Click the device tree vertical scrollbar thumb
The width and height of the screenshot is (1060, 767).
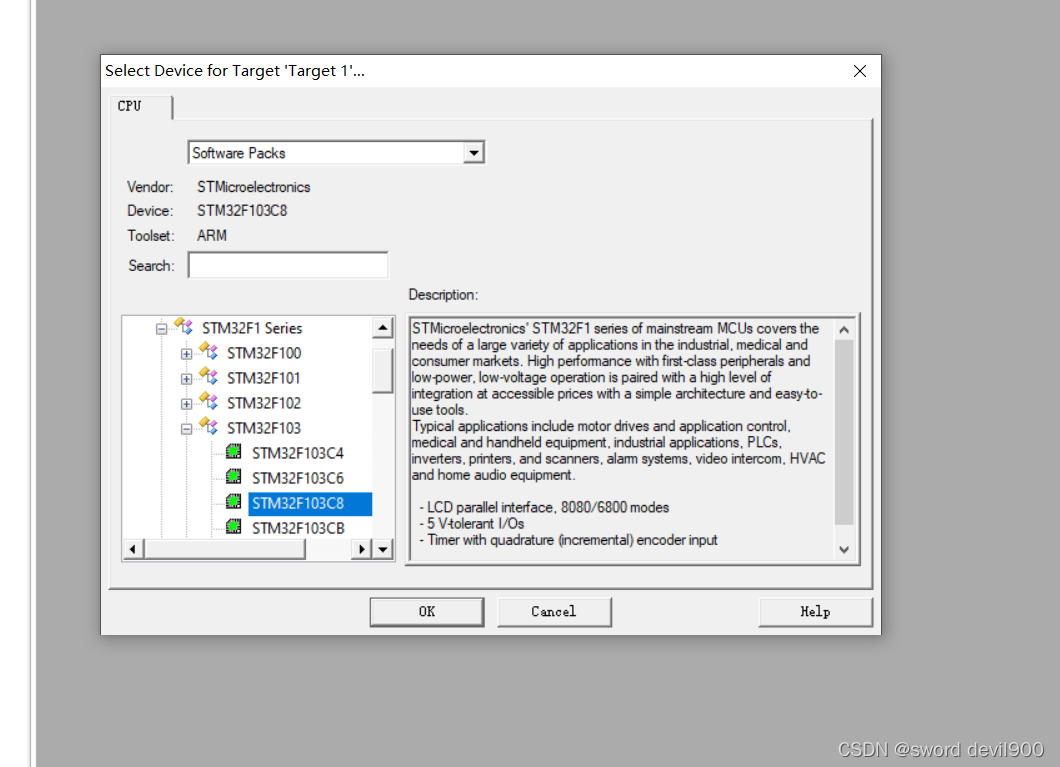point(383,370)
